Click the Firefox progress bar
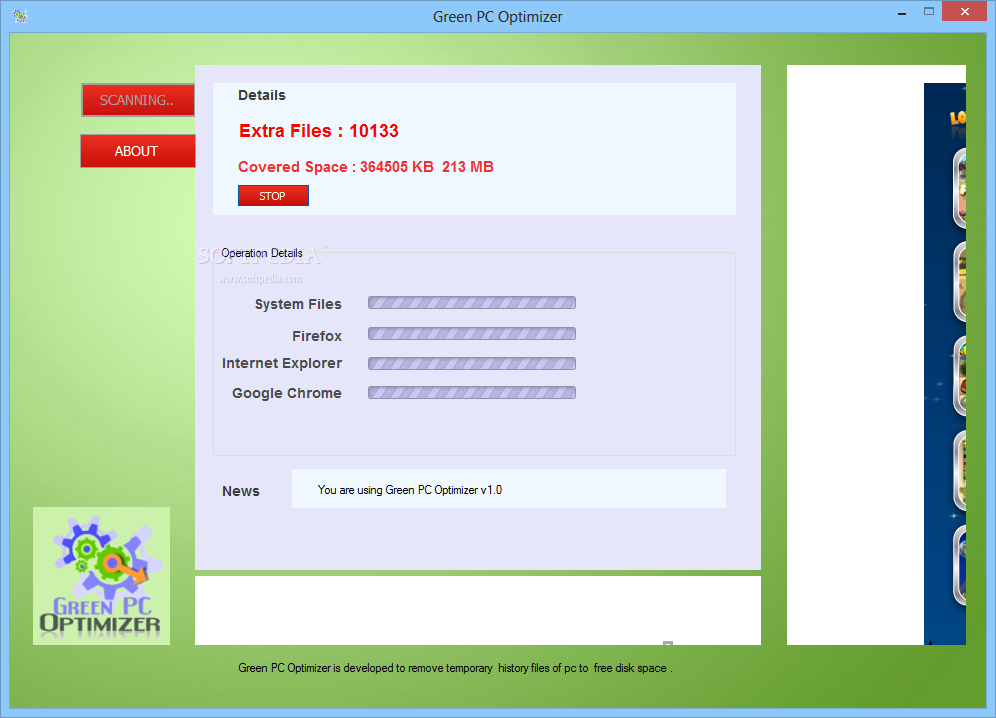 pyautogui.click(x=472, y=334)
